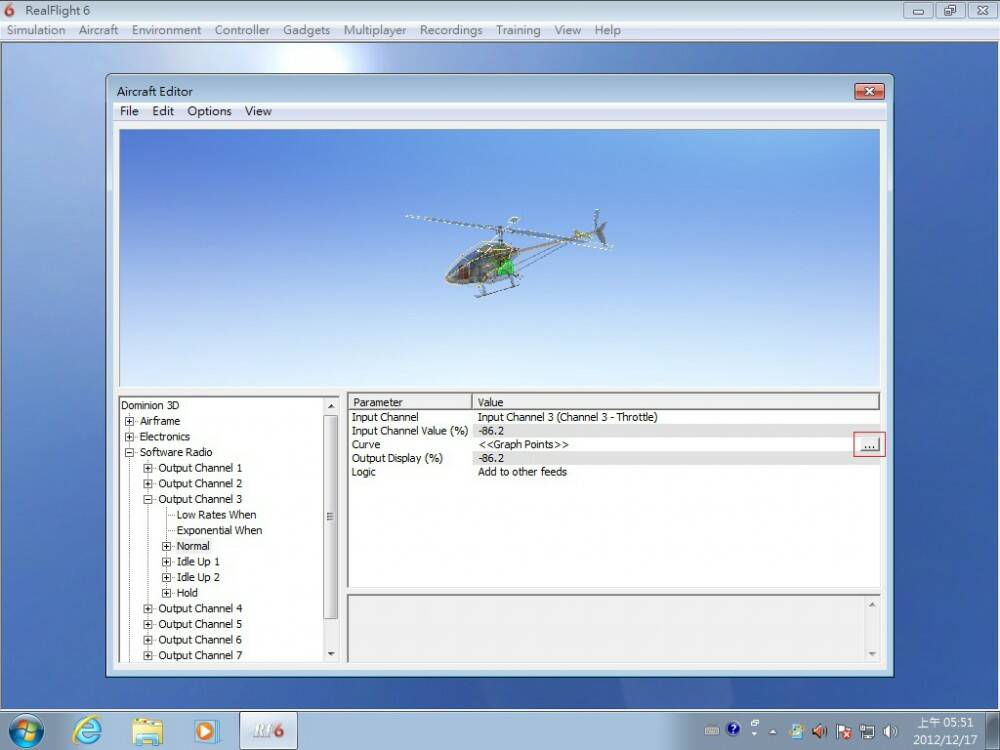Viewport: 1000px width, 750px height.
Task: Click the RealFlight 6 logo in the title bar
Action: coord(9,10)
